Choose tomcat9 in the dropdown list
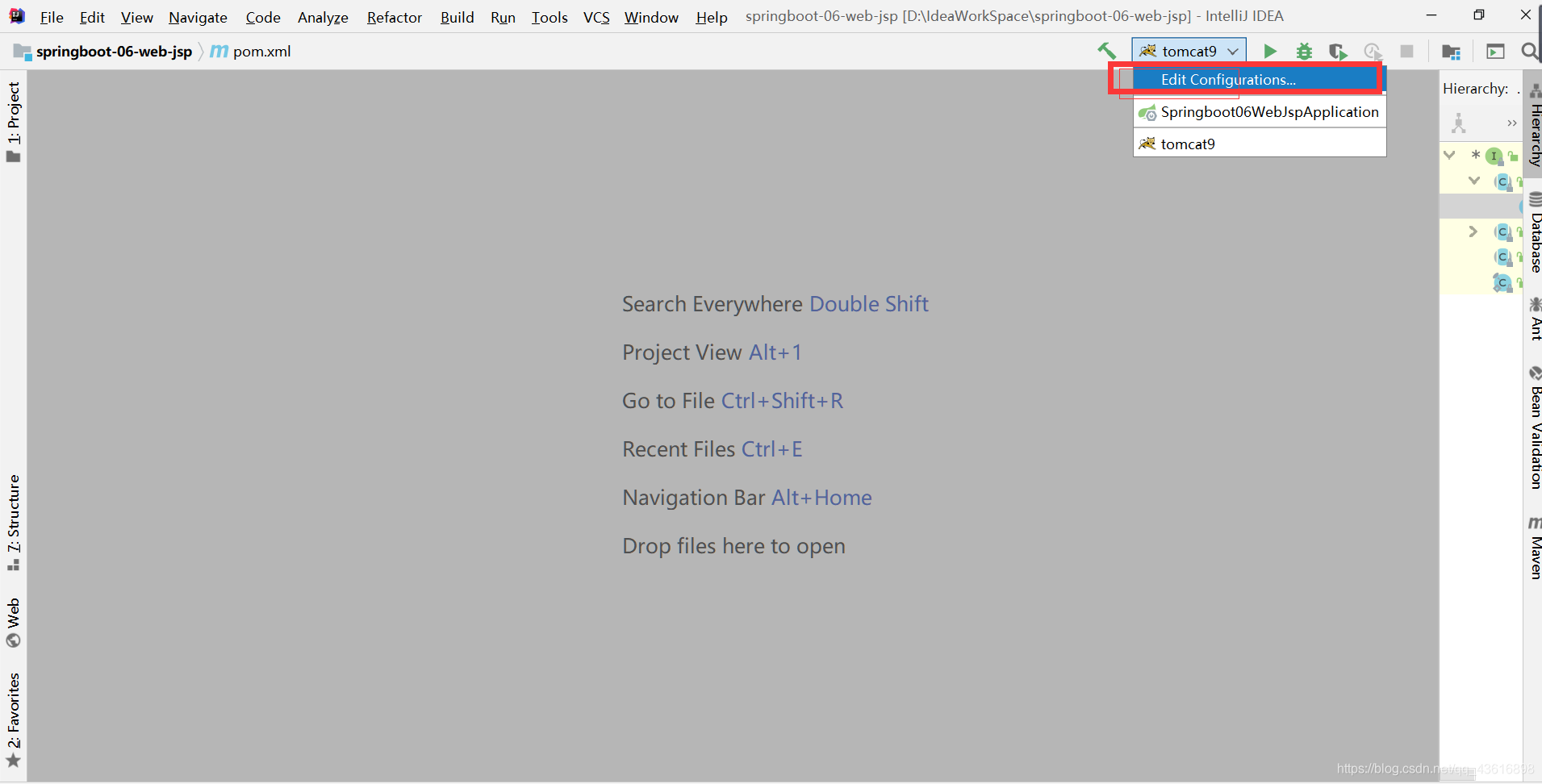Image resolution: width=1542 pixels, height=784 pixels. pyautogui.click(x=1260, y=144)
